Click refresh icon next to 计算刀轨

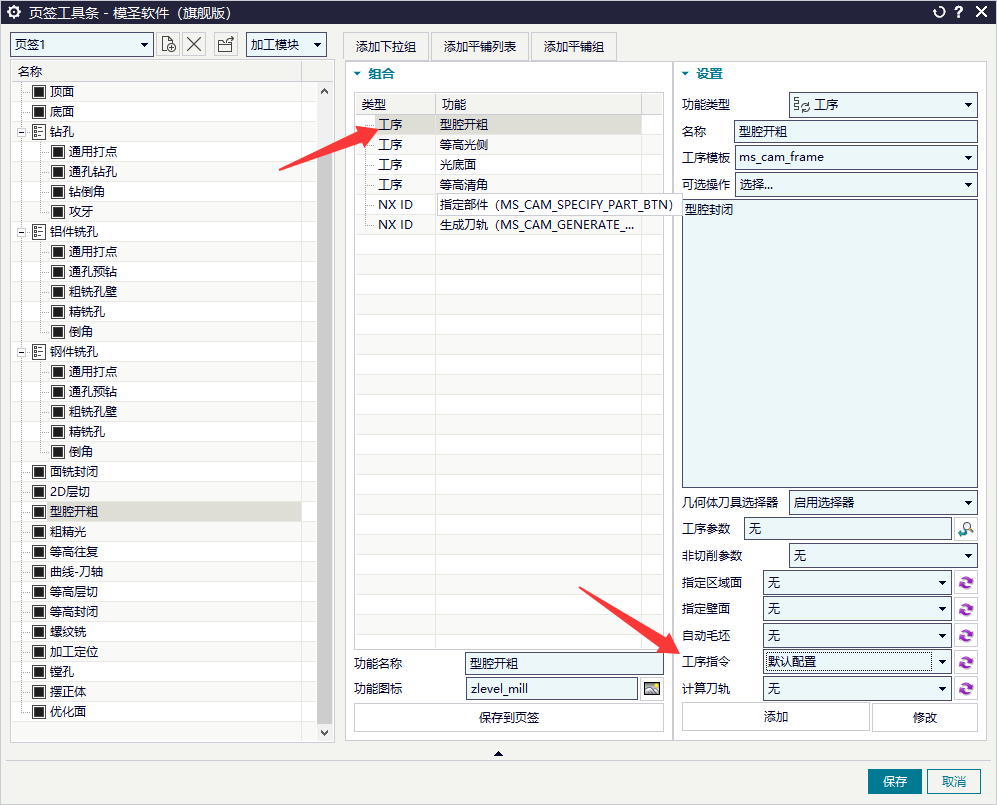[966, 689]
